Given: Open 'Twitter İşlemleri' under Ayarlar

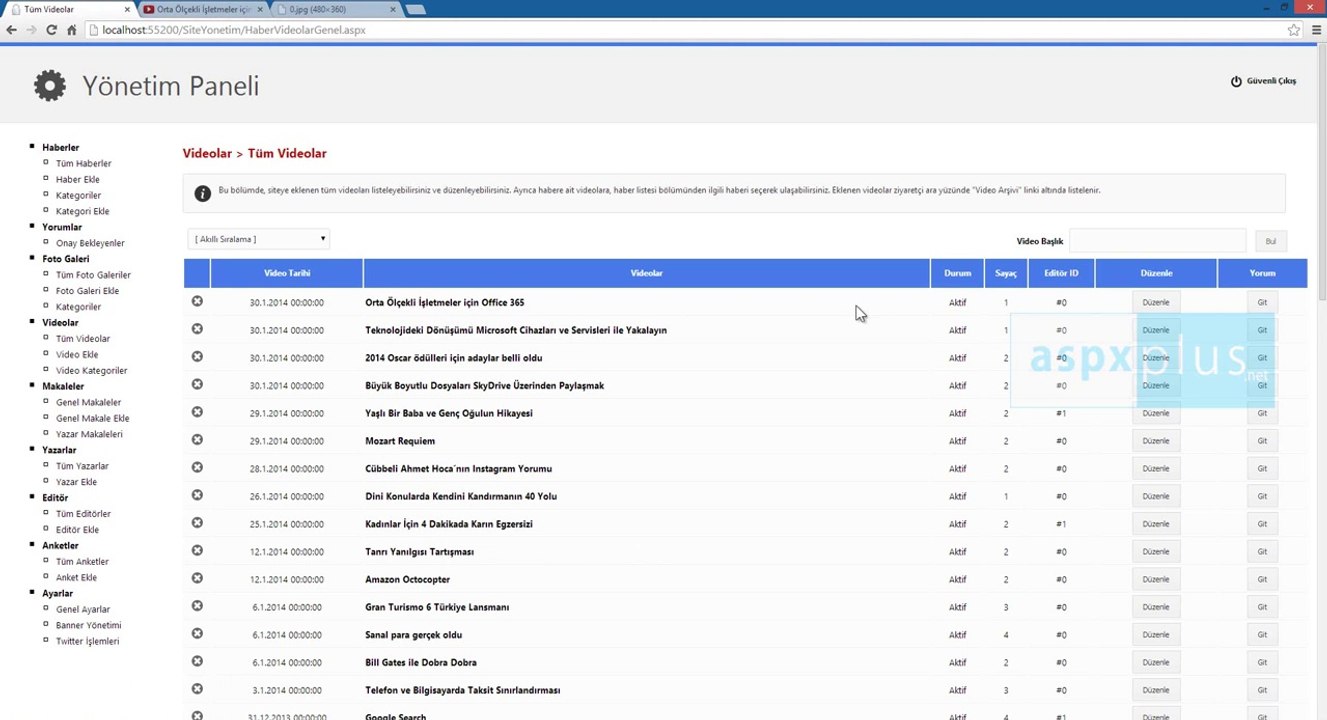Looking at the screenshot, I should coord(87,641).
